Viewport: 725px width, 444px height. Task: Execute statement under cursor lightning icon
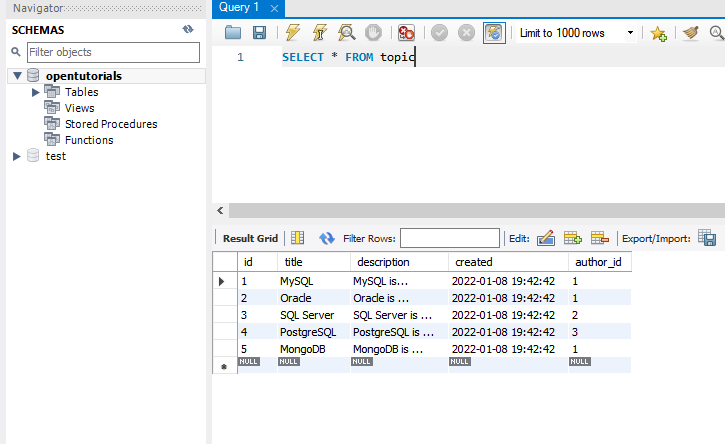click(319, 33)
